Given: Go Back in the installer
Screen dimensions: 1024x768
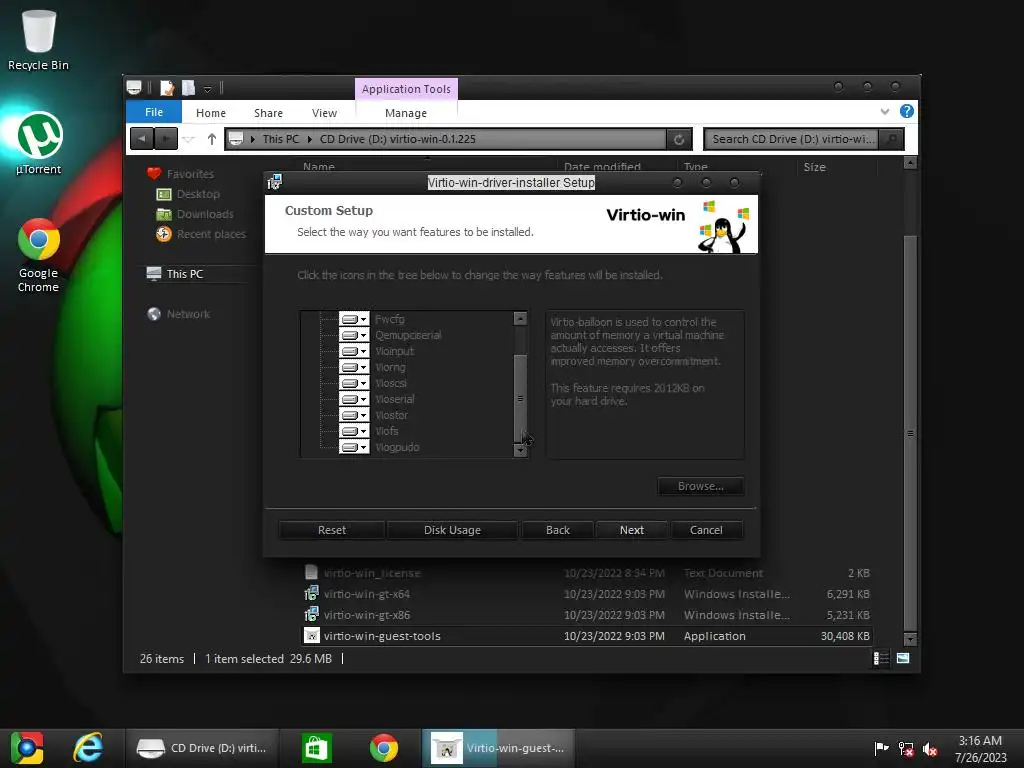Looking at the screenshot, I should point(558,530).
